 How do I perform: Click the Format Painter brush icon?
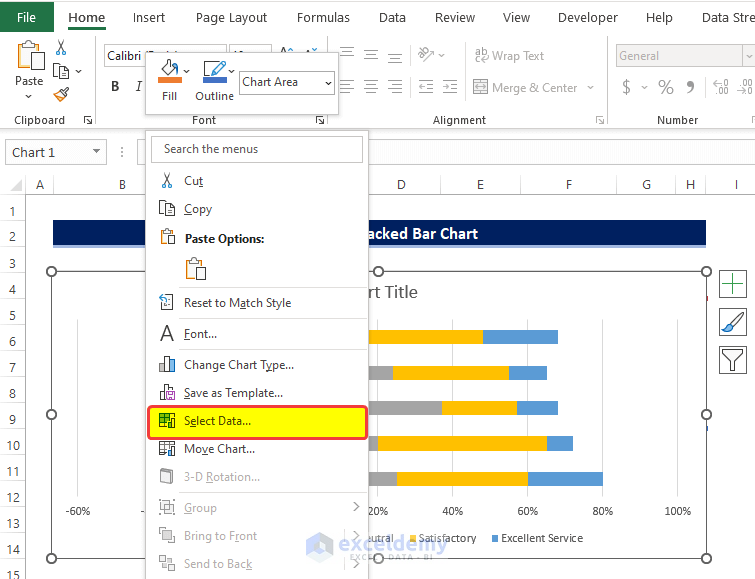62,95
